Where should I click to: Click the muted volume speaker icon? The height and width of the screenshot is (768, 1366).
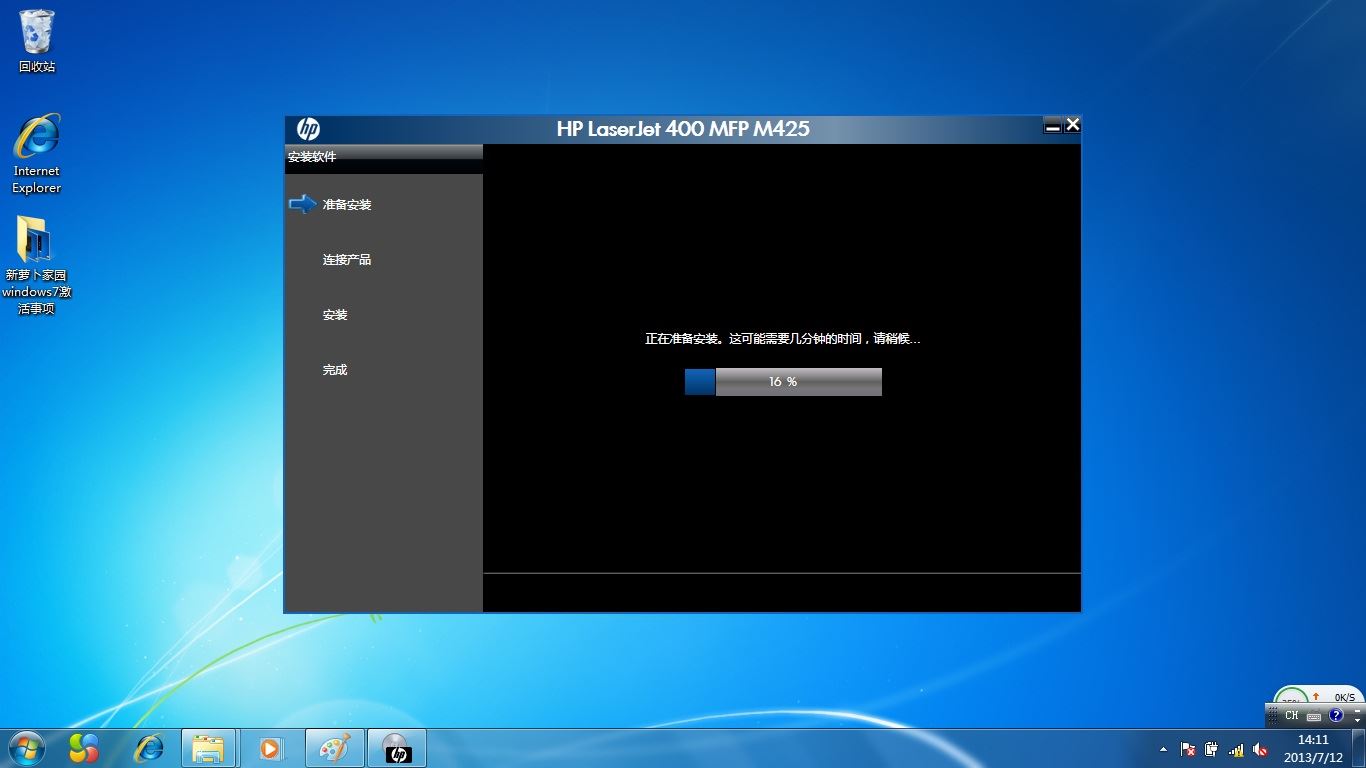1260,749
